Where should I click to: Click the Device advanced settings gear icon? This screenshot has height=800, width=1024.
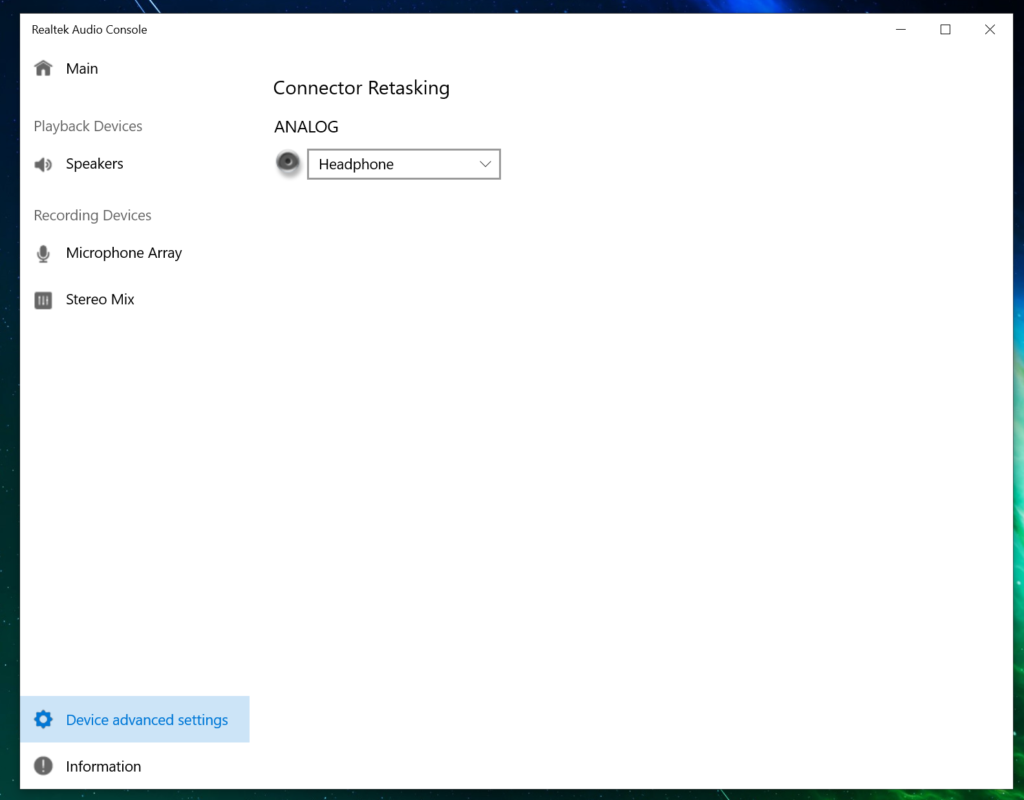43,719
